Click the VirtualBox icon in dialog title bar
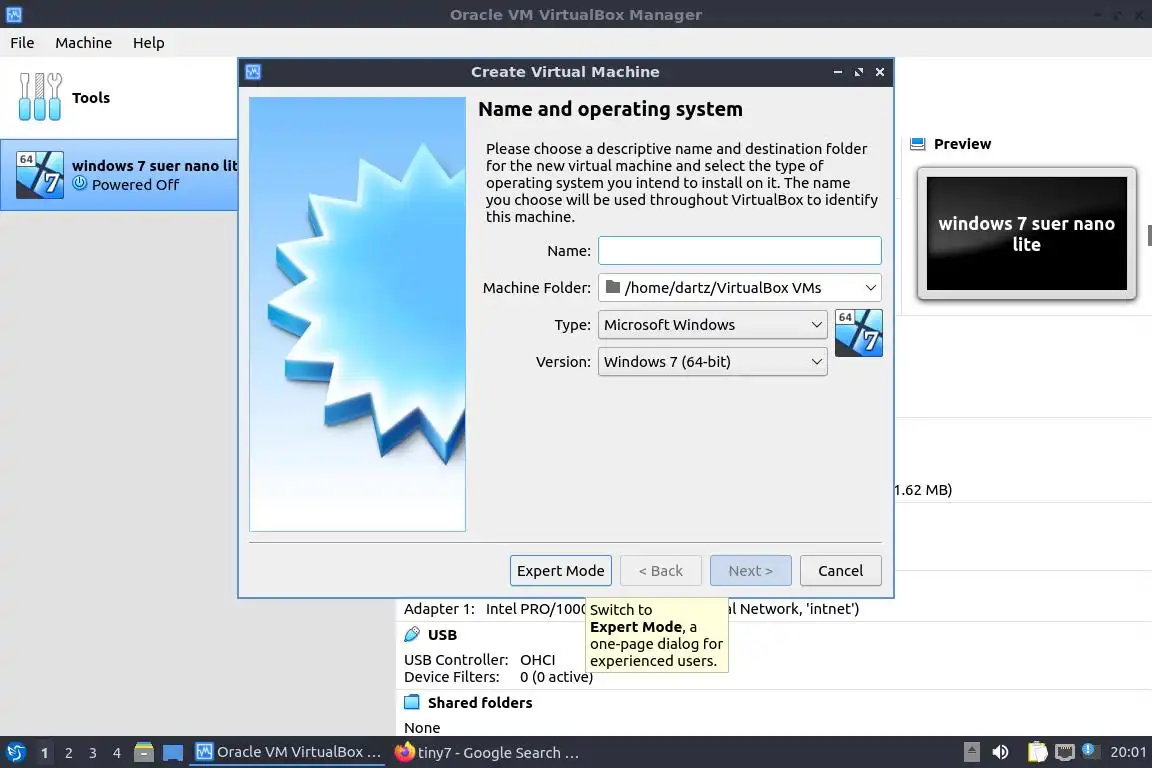The image size is (1152, 768). [253, 72]
